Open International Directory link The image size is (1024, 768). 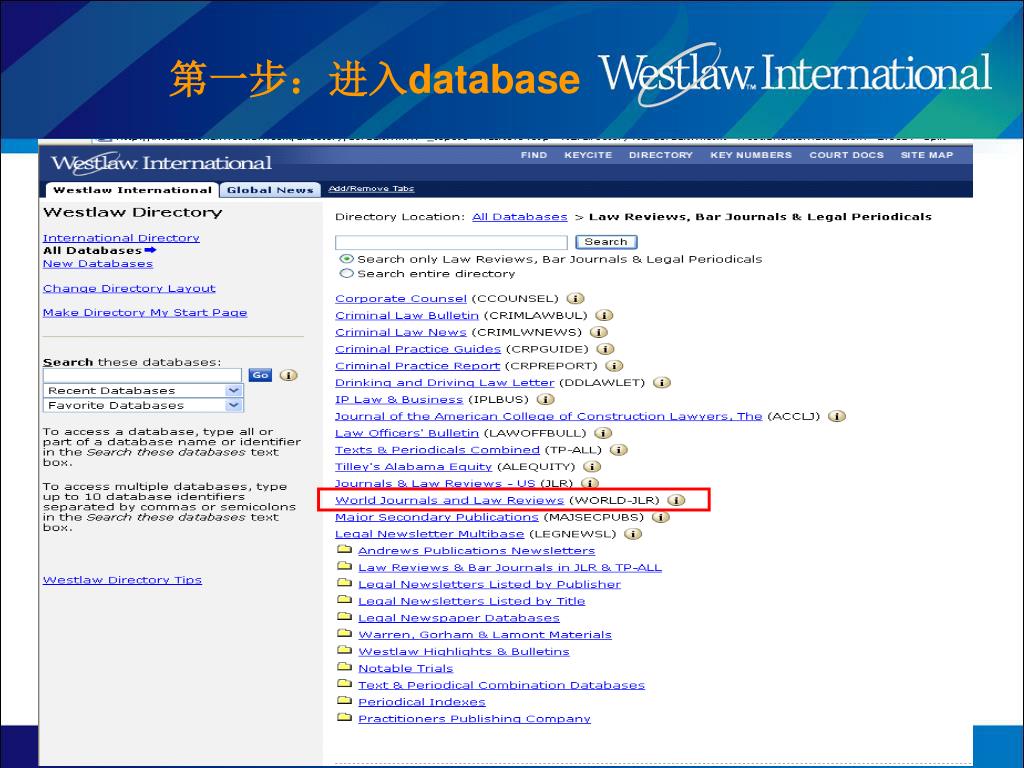tap(121, 238)
